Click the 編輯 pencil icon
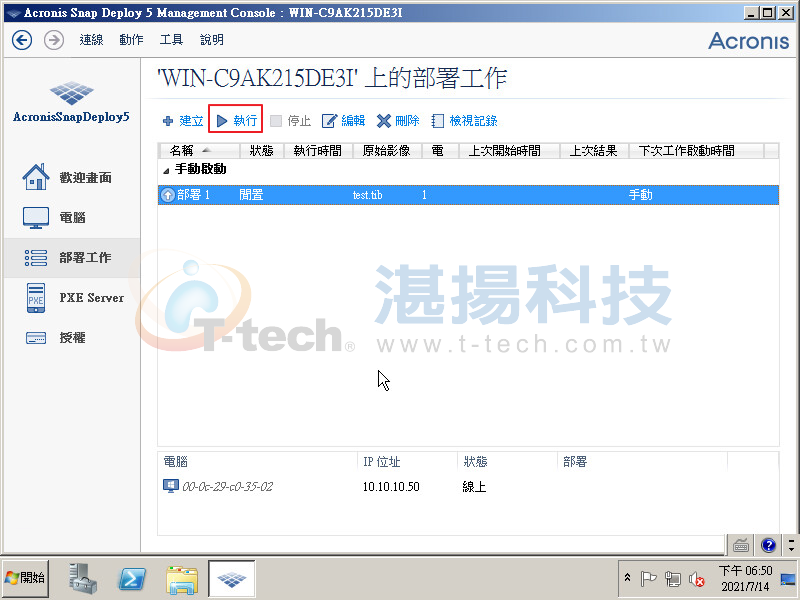800x600 pixels. (x=330, y=121)
